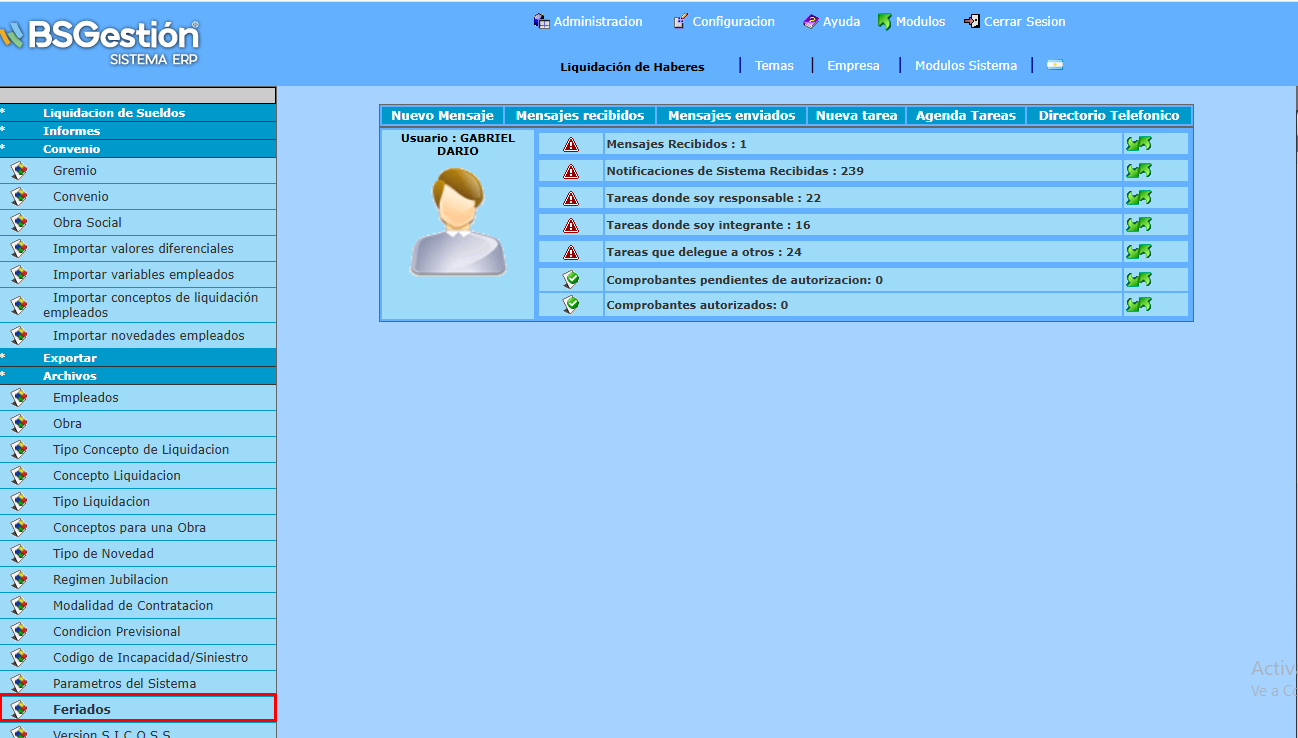The width and height of the screenshot is (1298, 738).
Task: Open the Obra menu item
Action: coord(67,424)
